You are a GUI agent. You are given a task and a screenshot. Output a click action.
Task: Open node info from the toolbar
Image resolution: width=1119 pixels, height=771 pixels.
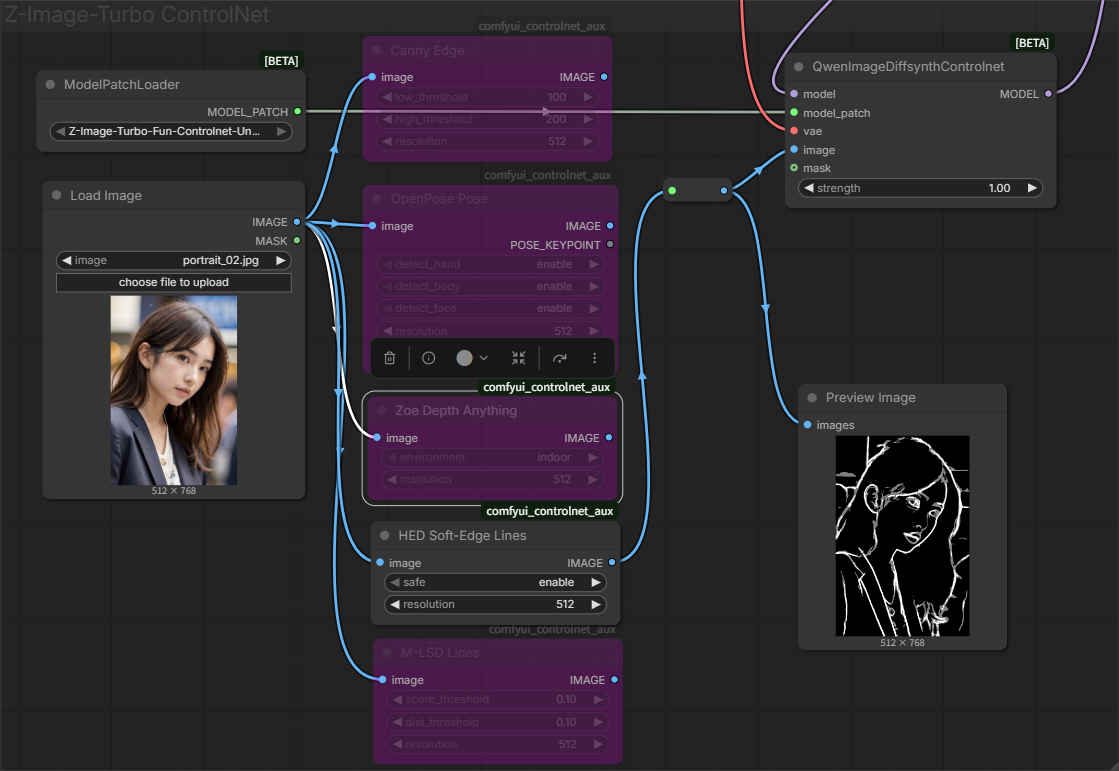coord(428,358)
